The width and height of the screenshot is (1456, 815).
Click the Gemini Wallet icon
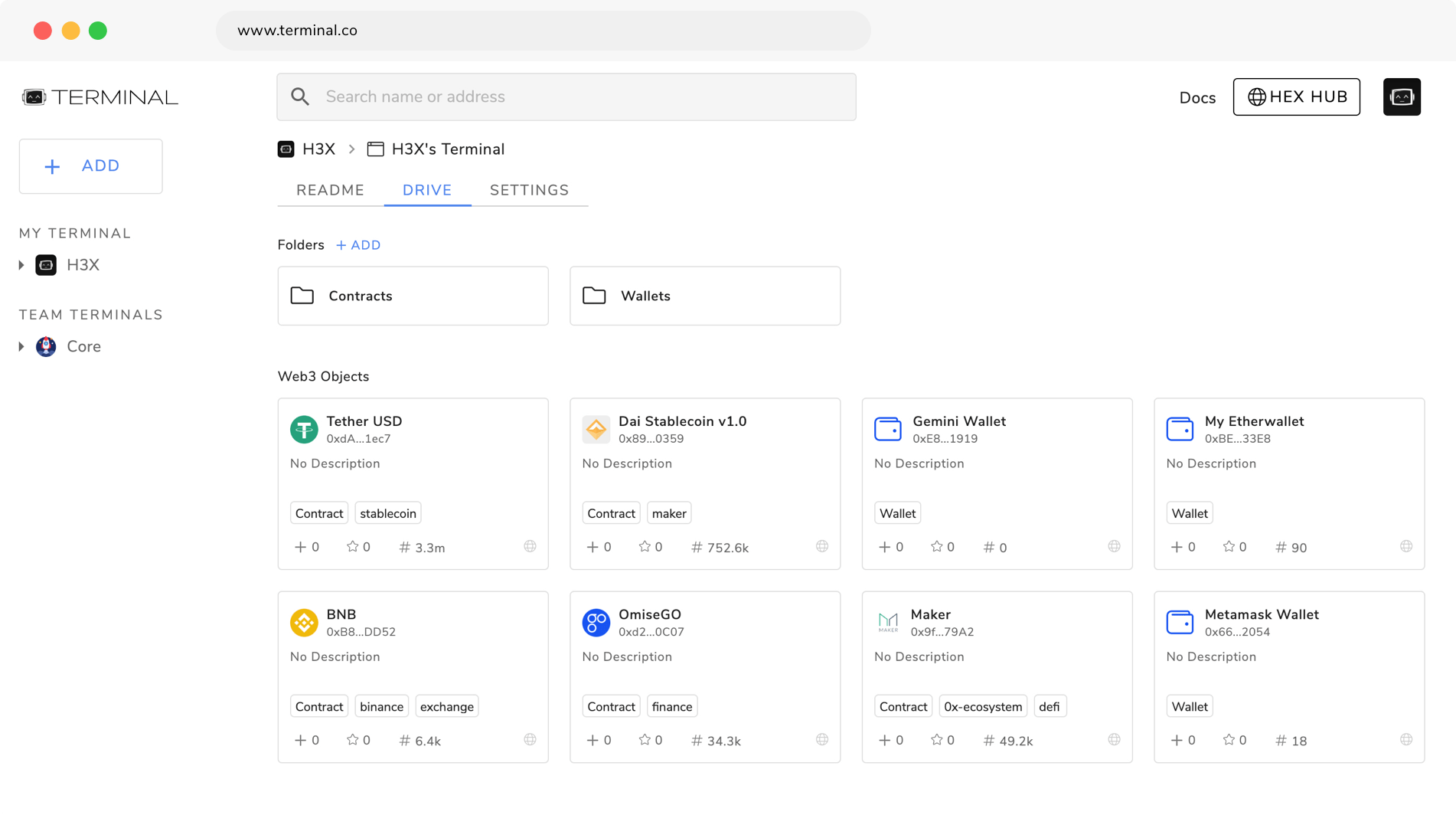click(x=888, y=429)
